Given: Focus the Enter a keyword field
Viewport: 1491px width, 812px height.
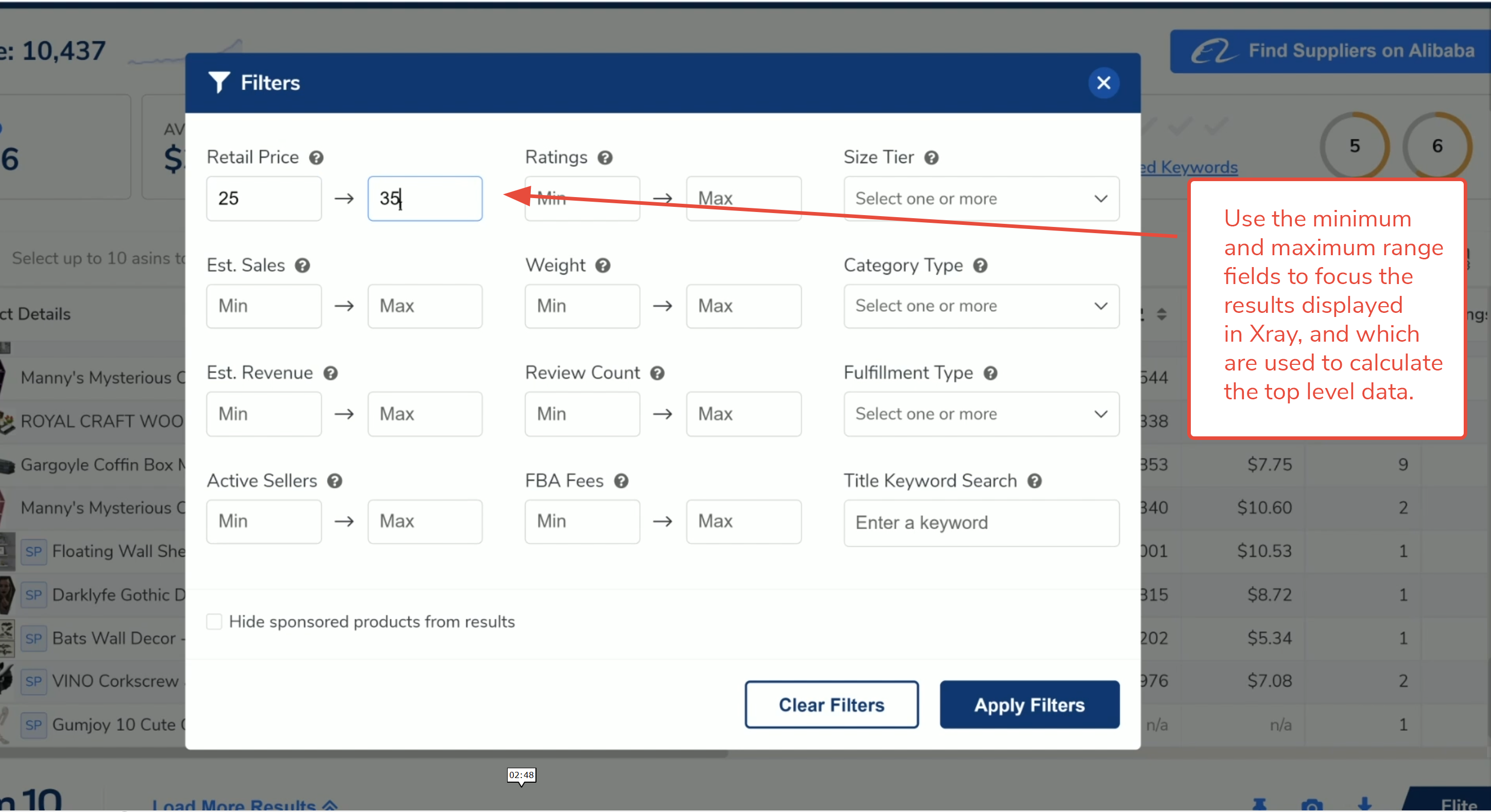Looking at the screenshot, I should 981,522.
